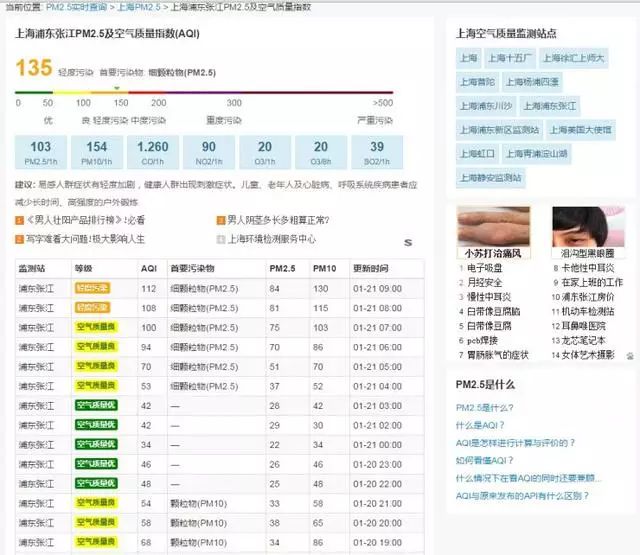The width and height of the screenshot is (640, 555).
Task: Open the 卡他性中耳炎 list link
Action: (x=588, y=268)
